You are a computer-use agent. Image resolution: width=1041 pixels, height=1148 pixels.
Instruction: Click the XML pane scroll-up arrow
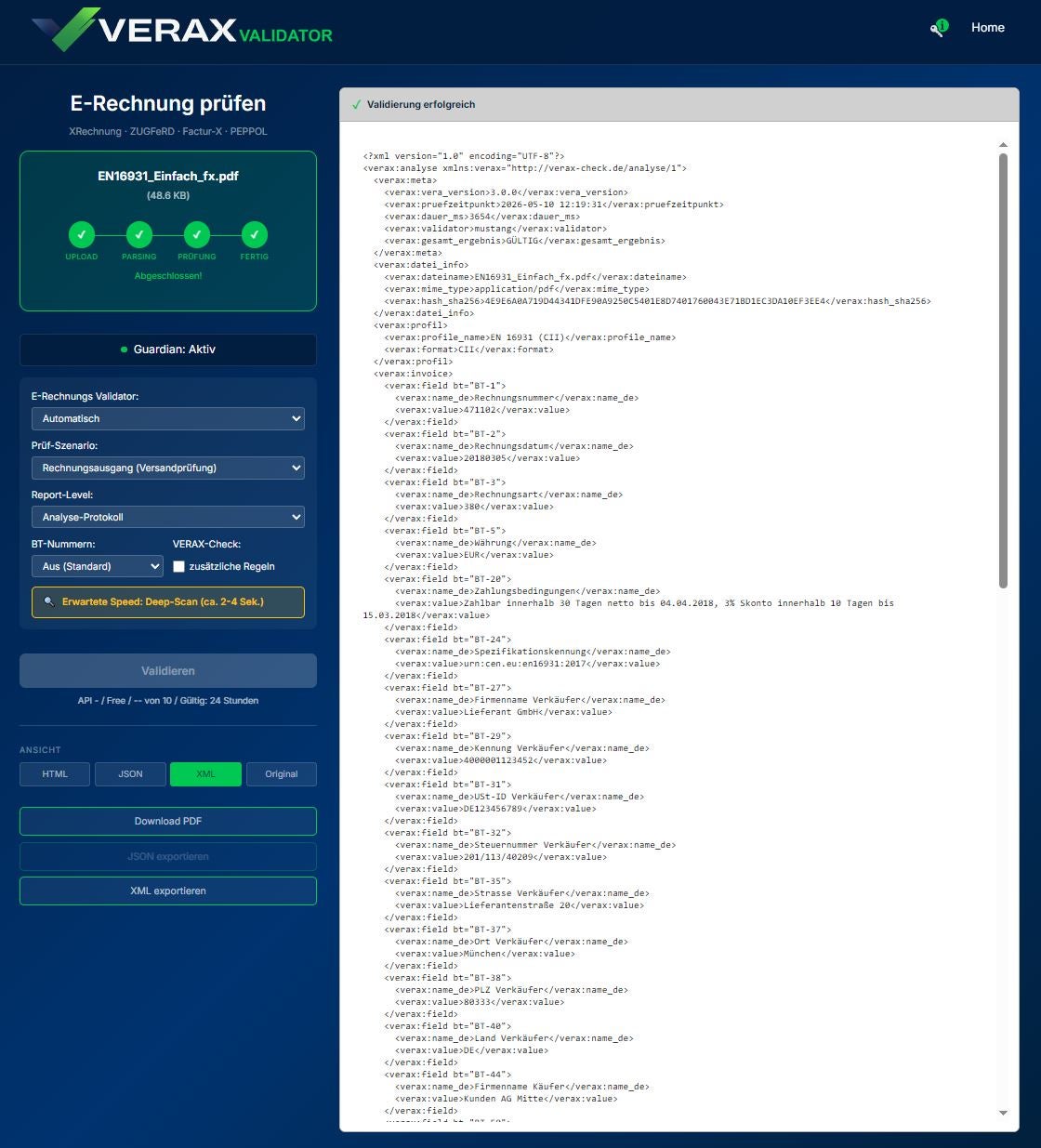(1003, 145)
